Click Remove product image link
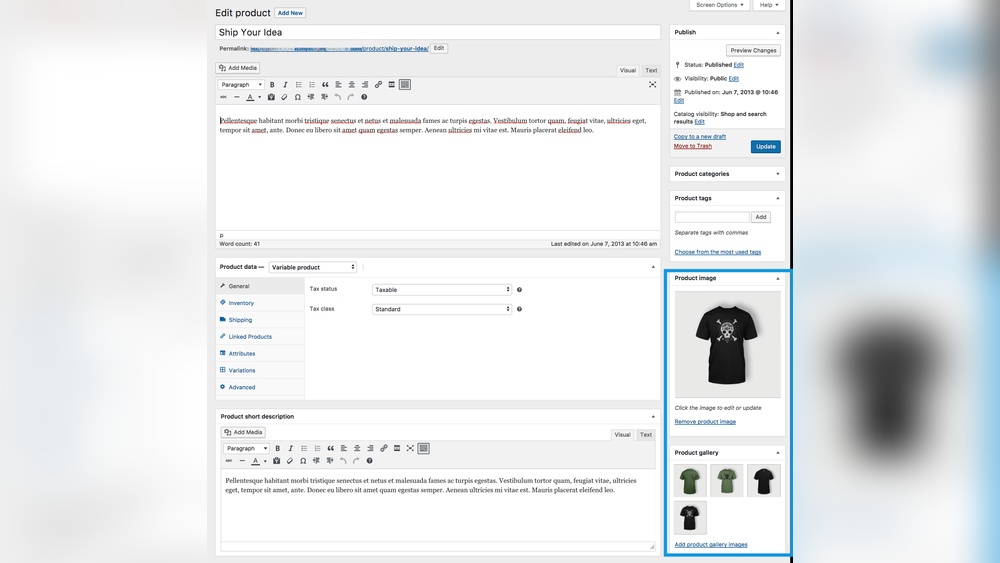The width and height of the screenshot is (1000, 563). (x=705, y=421)
